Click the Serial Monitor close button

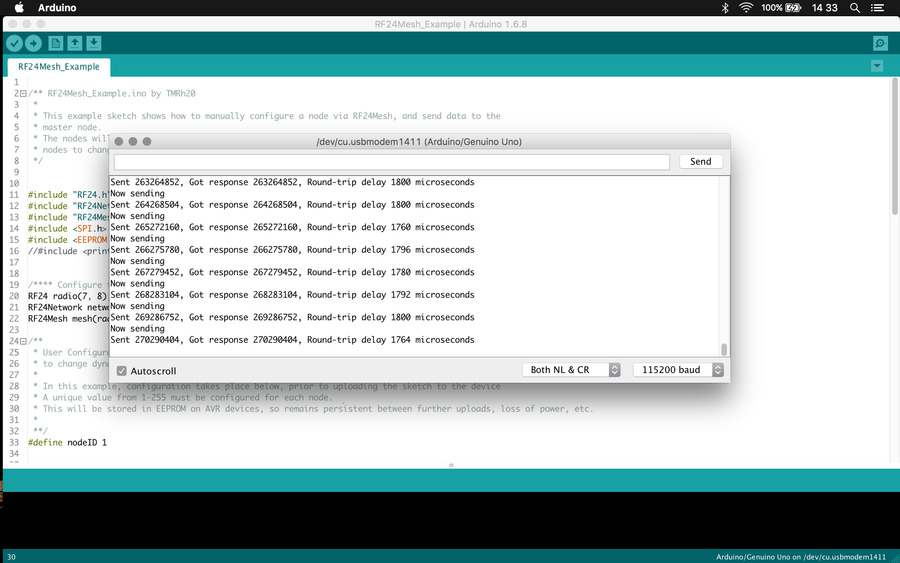click(x=119, y=141)
